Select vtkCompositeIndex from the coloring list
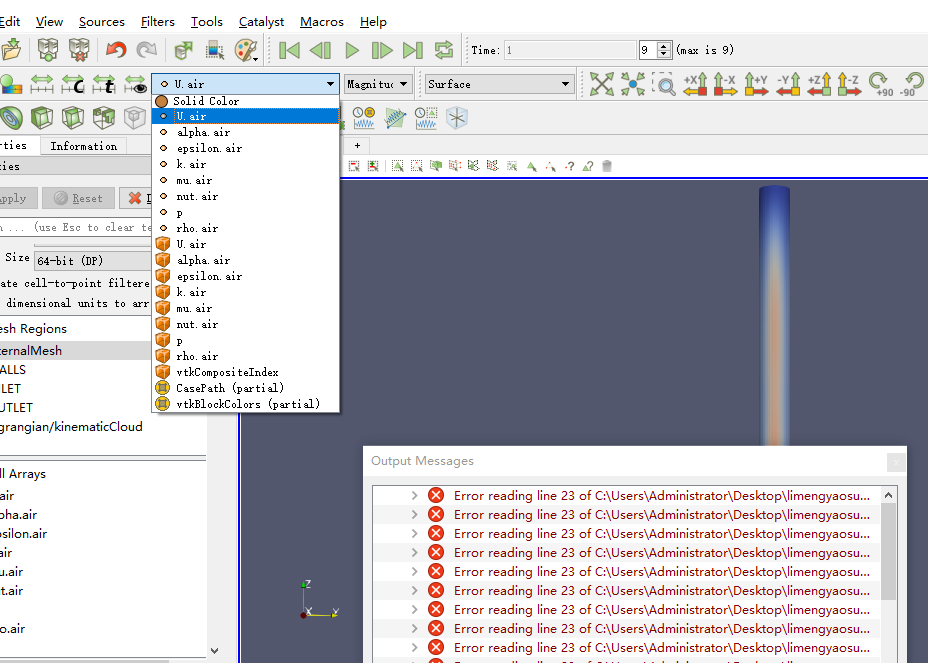 tap(227, 372)
